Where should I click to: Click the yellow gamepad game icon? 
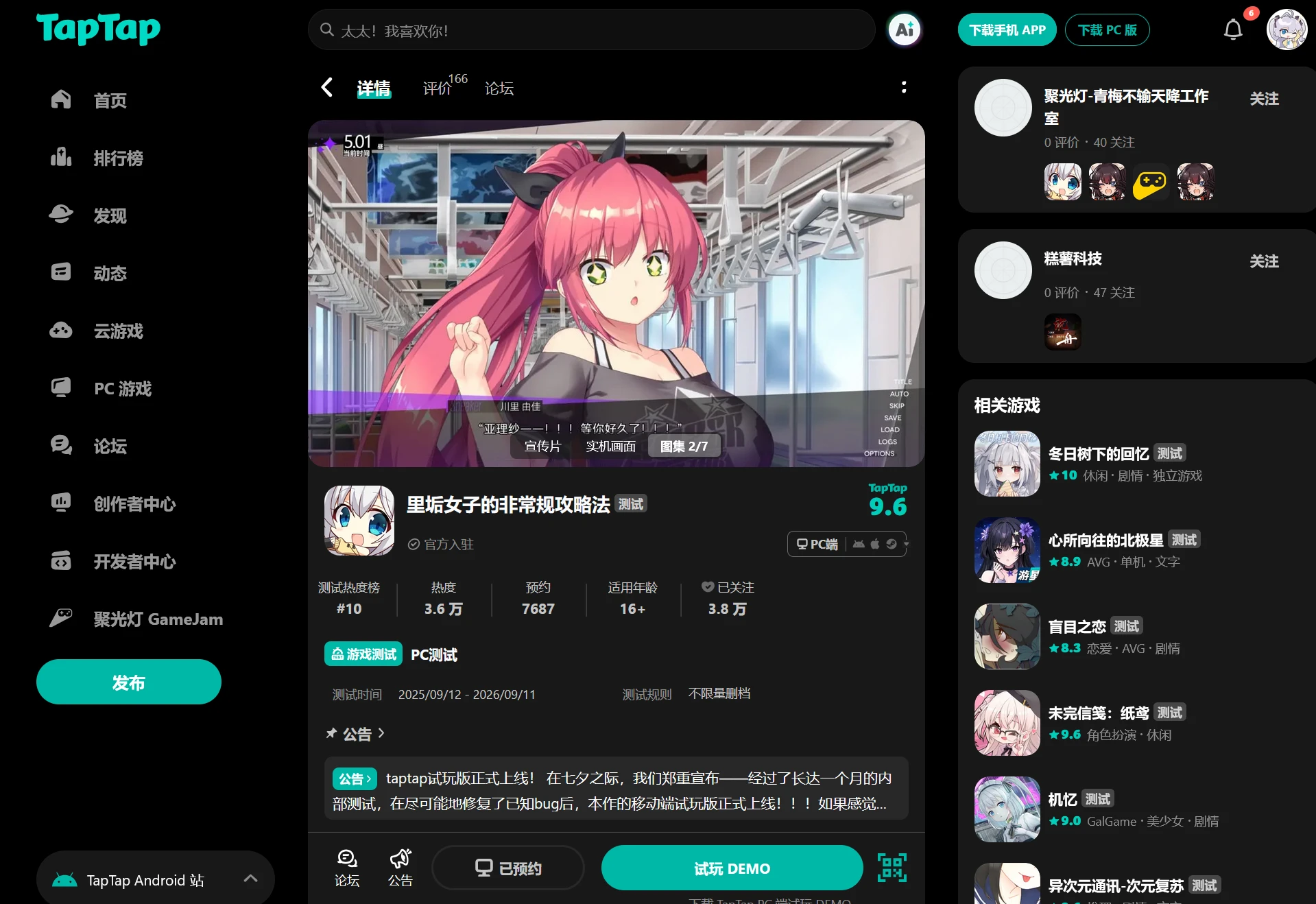[x=1151, y=182]
